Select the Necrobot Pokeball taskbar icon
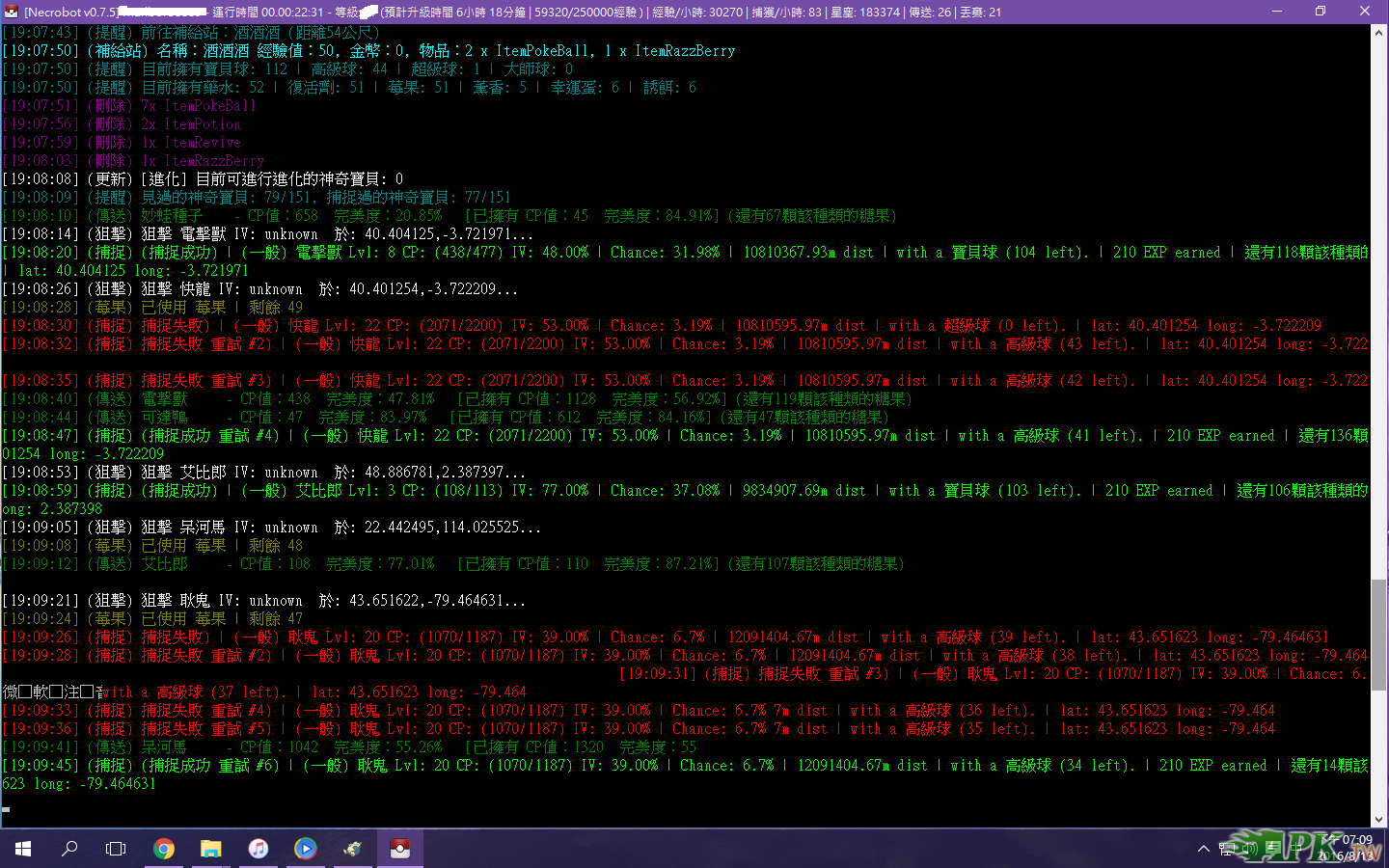Viewport: 1389px width, 868px height. click(x=399, y=849)
